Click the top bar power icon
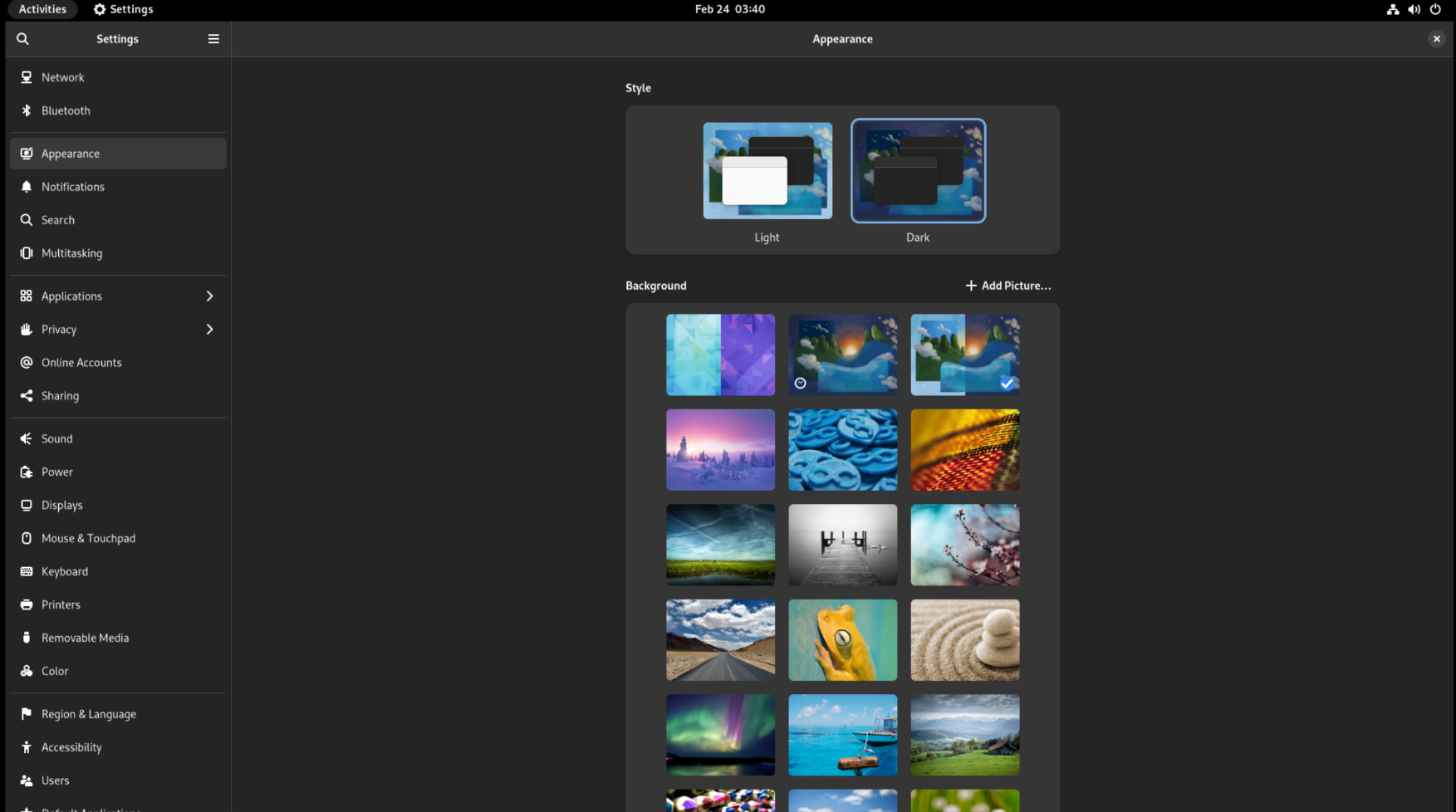The image size is (1456, 812). (x=1435, y=9)
